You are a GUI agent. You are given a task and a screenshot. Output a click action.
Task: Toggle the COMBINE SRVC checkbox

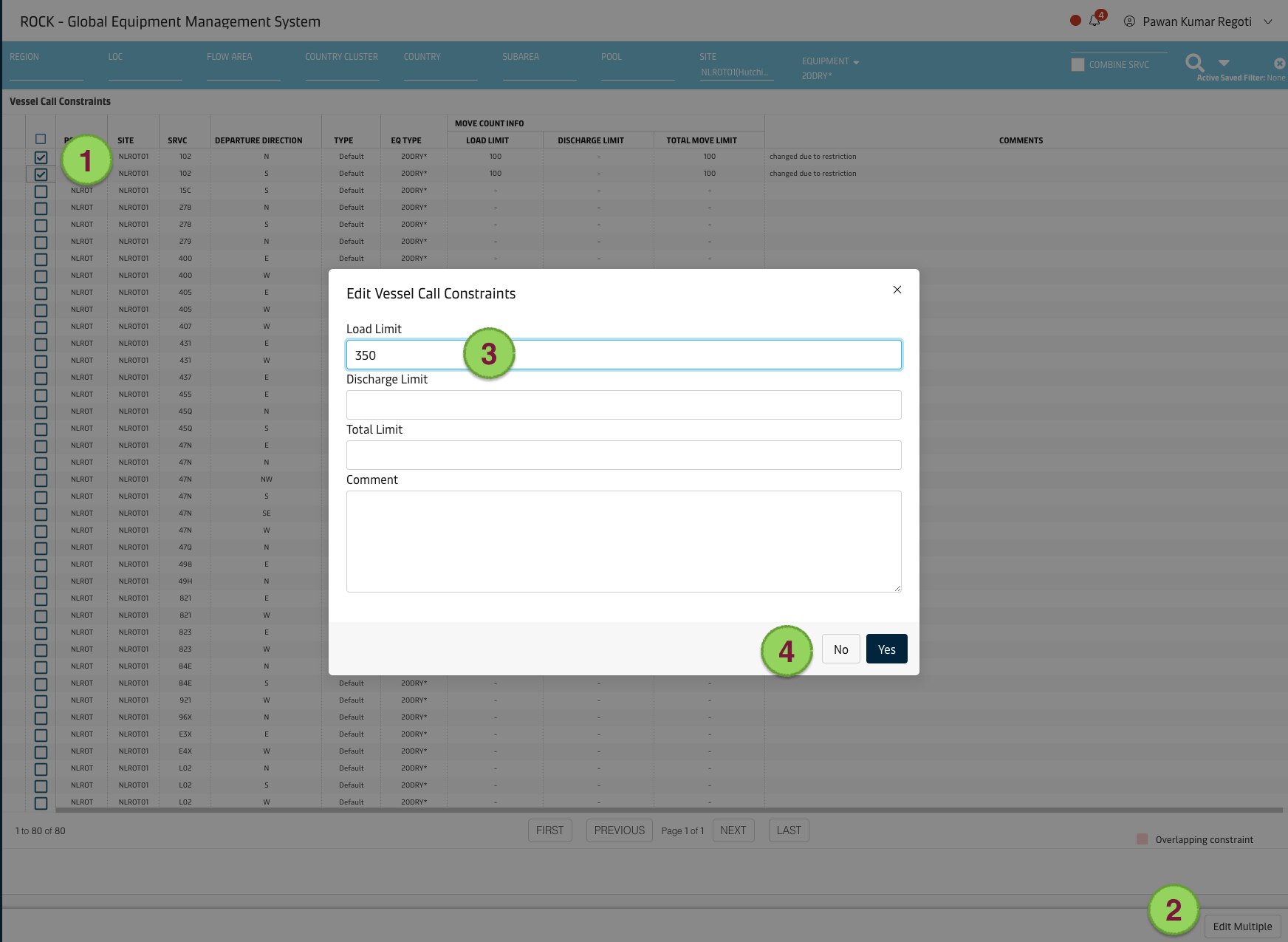1078,64
